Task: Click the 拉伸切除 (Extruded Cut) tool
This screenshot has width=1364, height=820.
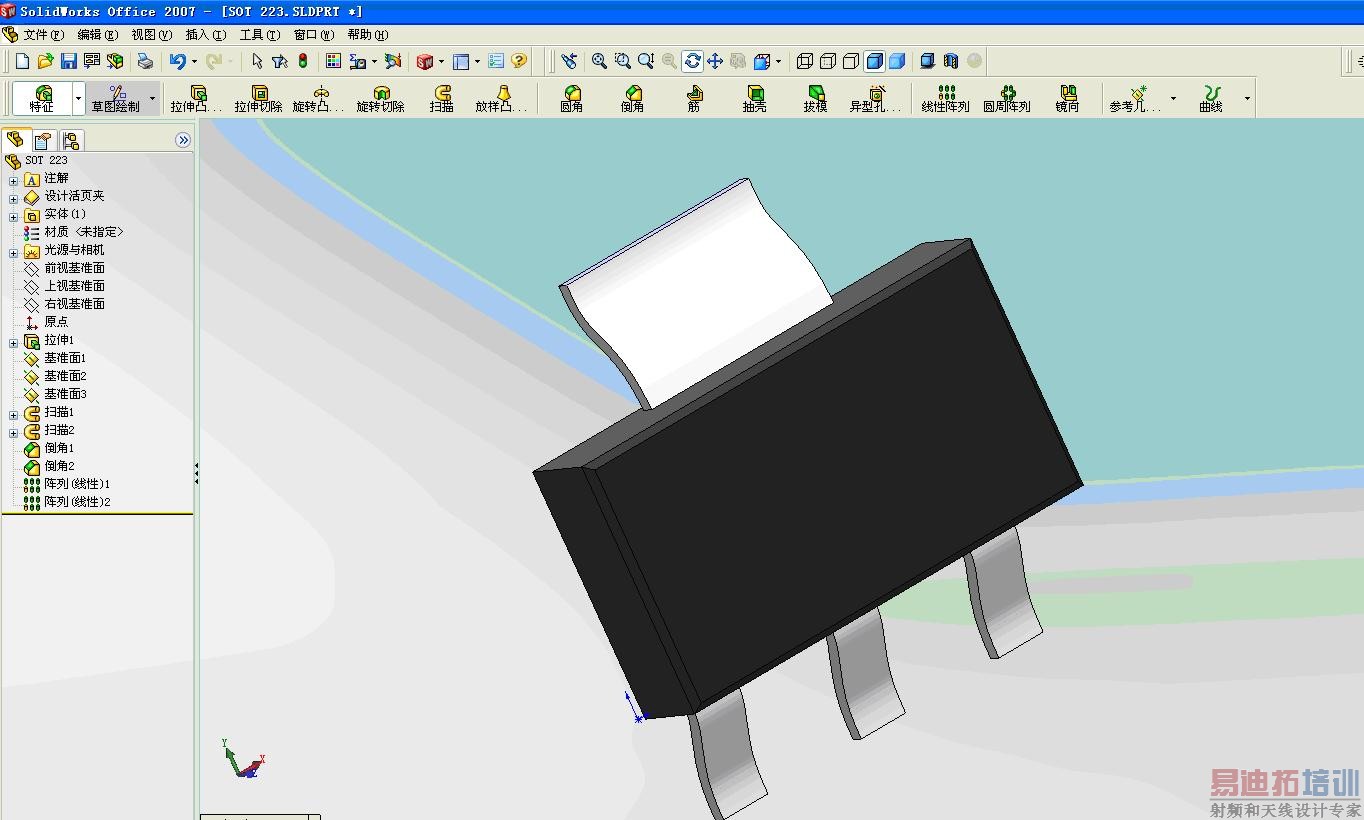Action: coord(259,98)
